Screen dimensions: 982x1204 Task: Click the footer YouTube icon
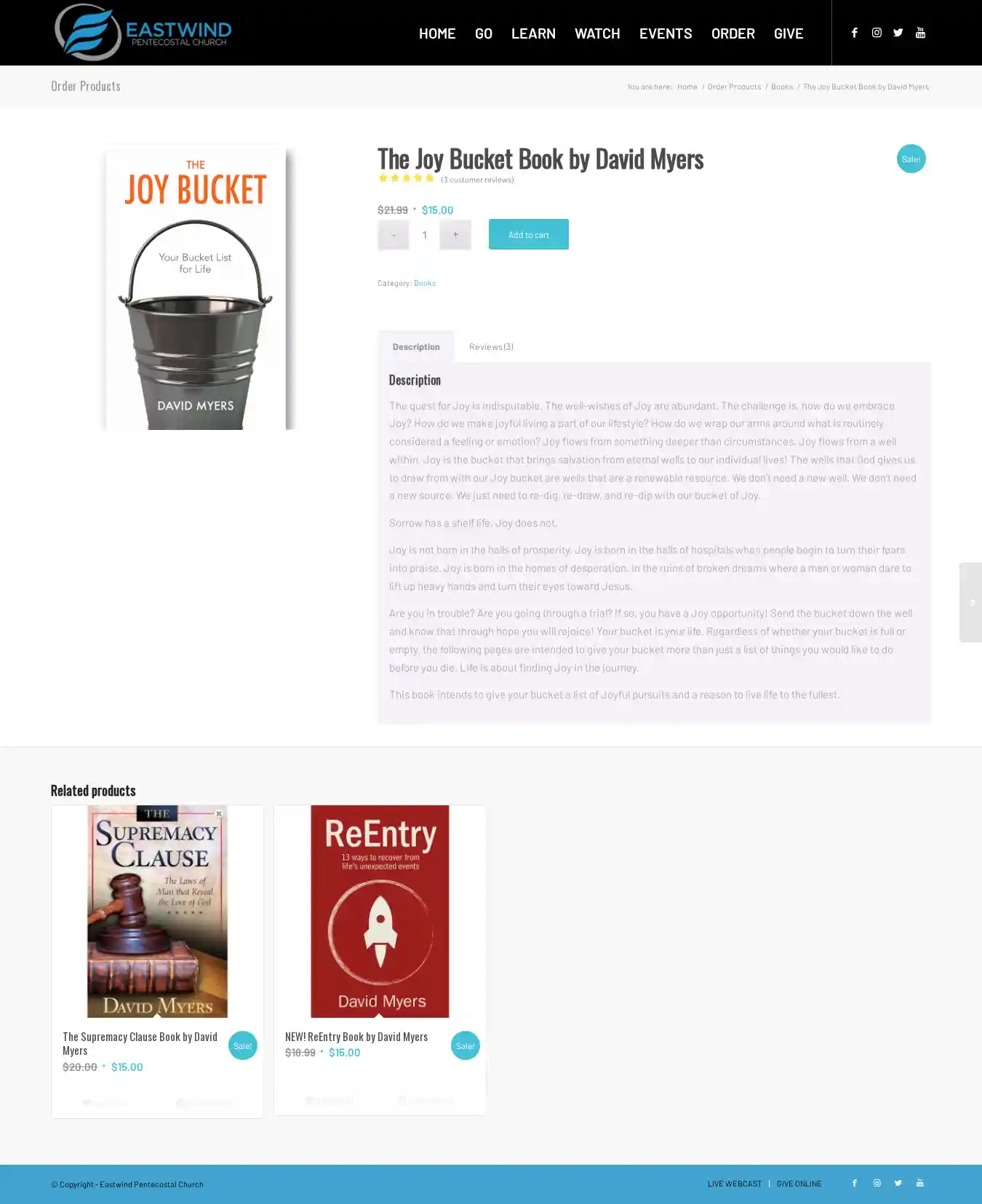(x=920, y=1183)
